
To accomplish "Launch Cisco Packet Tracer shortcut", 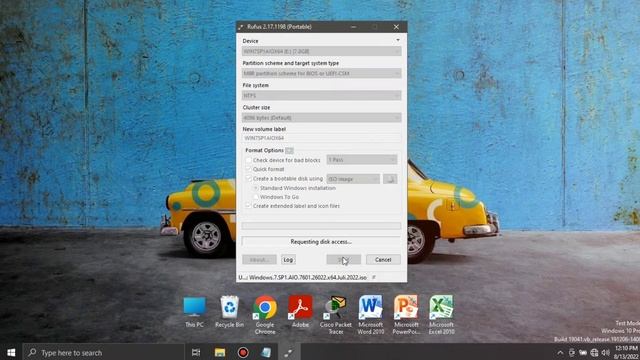I will click(336, 314).
